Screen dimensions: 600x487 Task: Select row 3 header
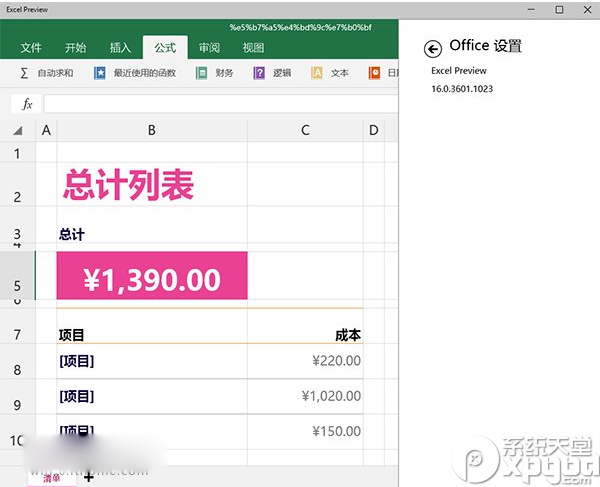click(x=17, y=226)
